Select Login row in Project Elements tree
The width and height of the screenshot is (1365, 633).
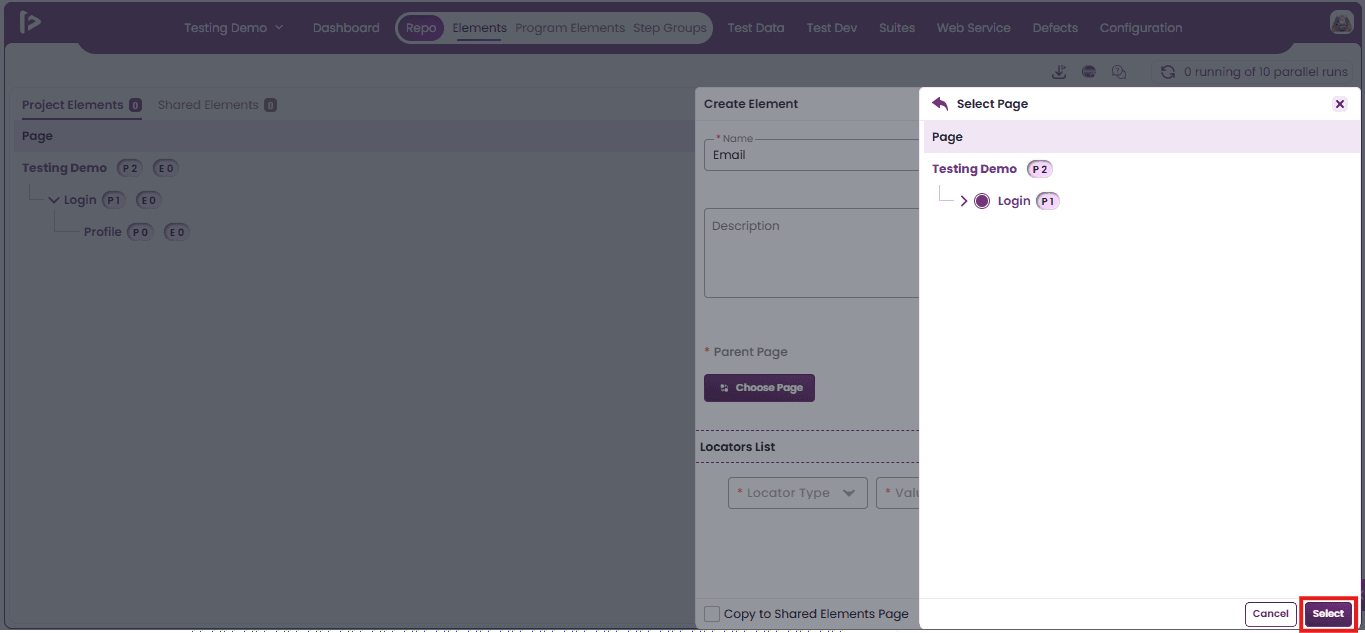[x=80, y=200]
